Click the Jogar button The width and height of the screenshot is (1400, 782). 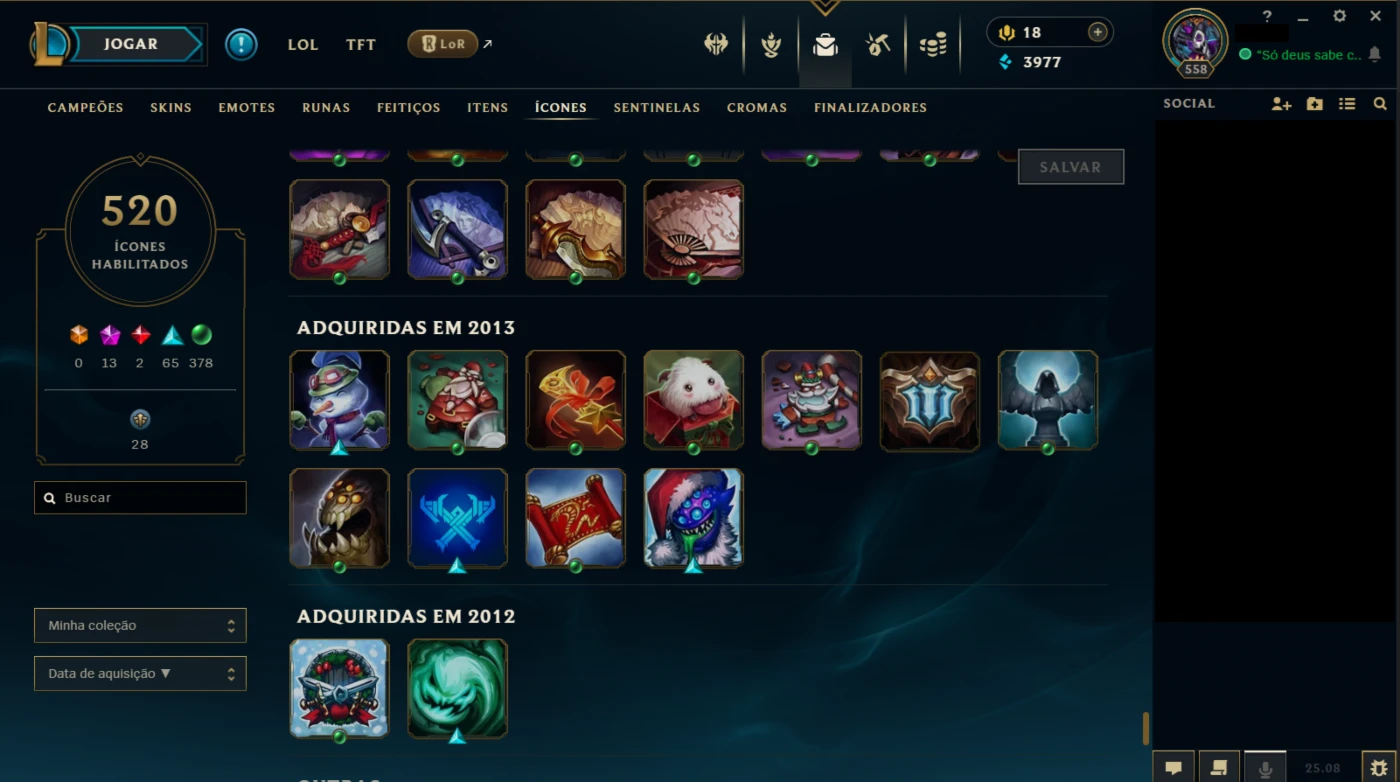tap(131, 44)
